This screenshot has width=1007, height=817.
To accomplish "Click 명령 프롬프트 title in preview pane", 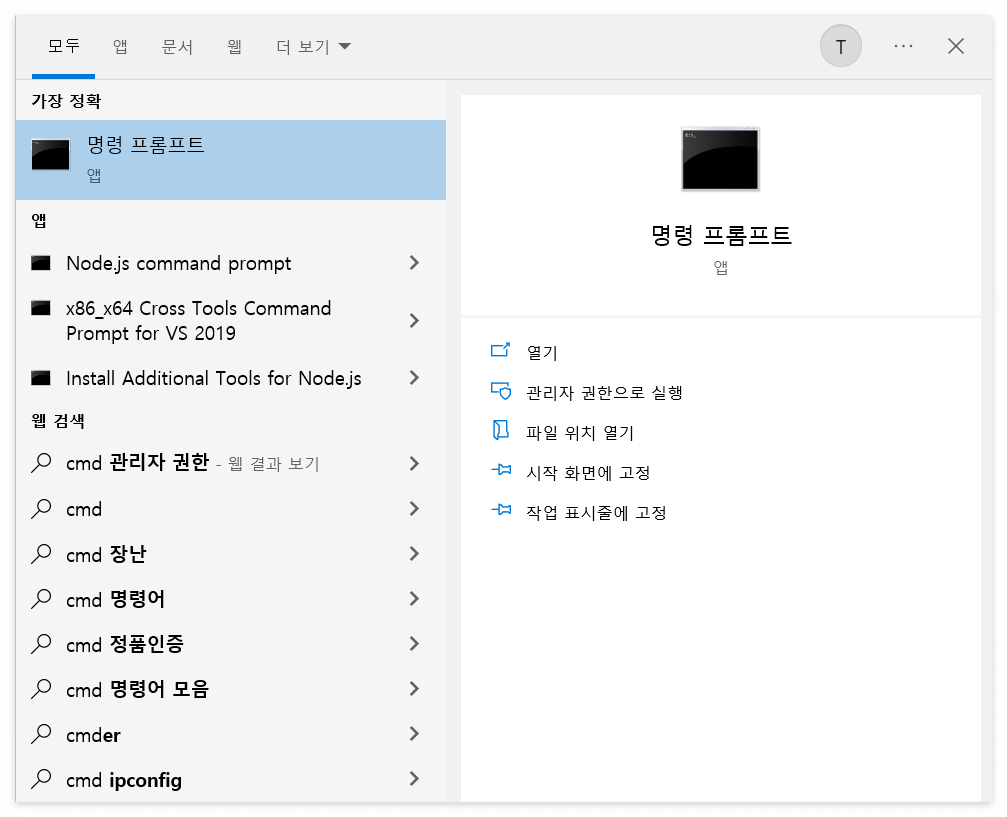I will [x=721, y=234].
